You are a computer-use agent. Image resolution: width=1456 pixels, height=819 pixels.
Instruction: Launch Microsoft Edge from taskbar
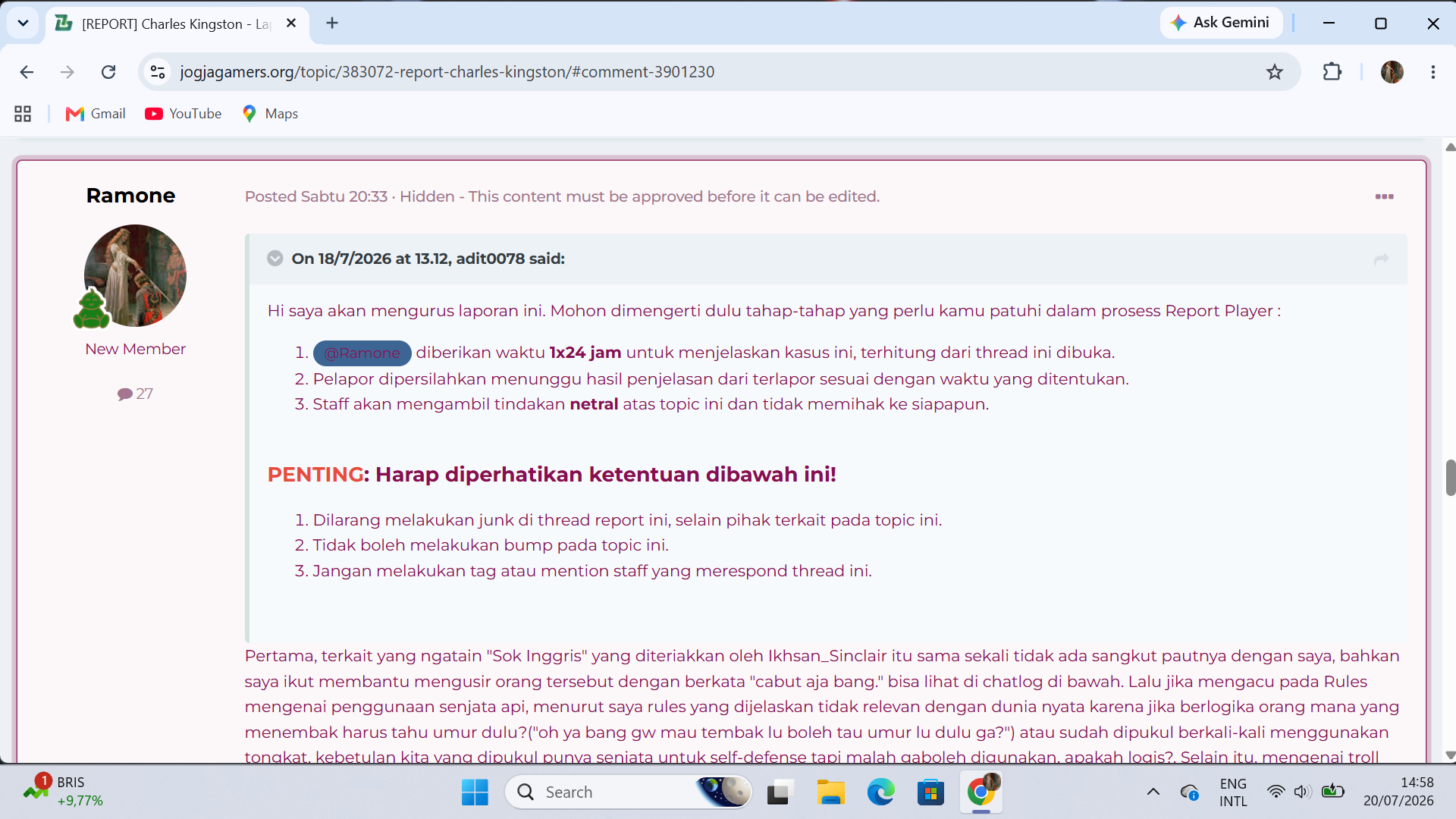tap(880, 792)
